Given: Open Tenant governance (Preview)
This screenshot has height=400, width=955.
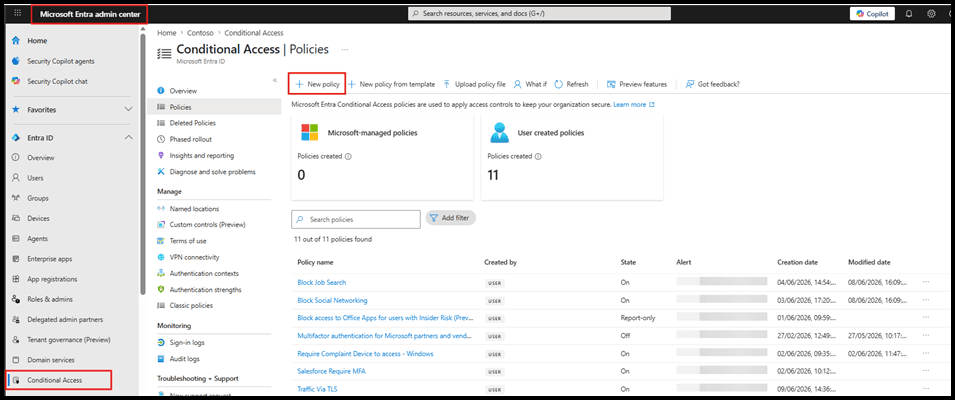Looking at the screenshot, I should (x=68, y=340).
